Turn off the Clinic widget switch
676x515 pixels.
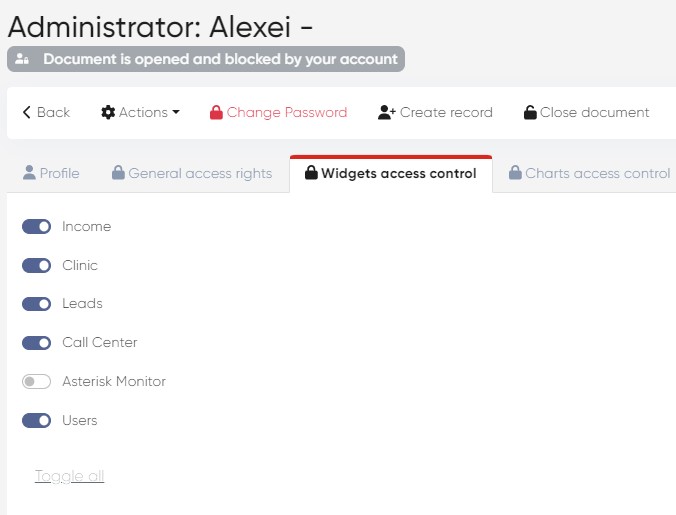(37, 266)
